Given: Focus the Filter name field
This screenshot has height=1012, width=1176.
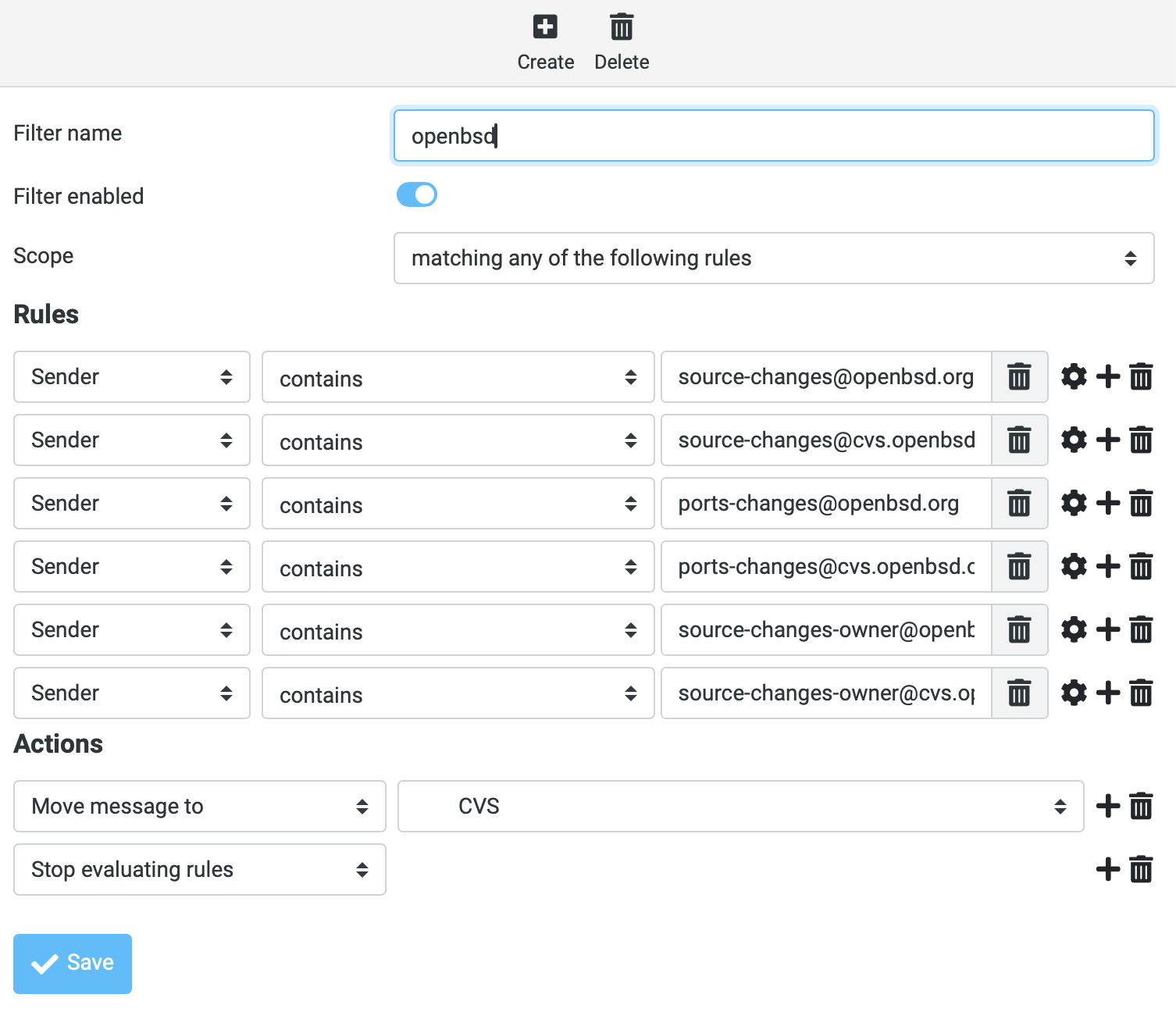Looking at the screenshot, I should point(774,136).
